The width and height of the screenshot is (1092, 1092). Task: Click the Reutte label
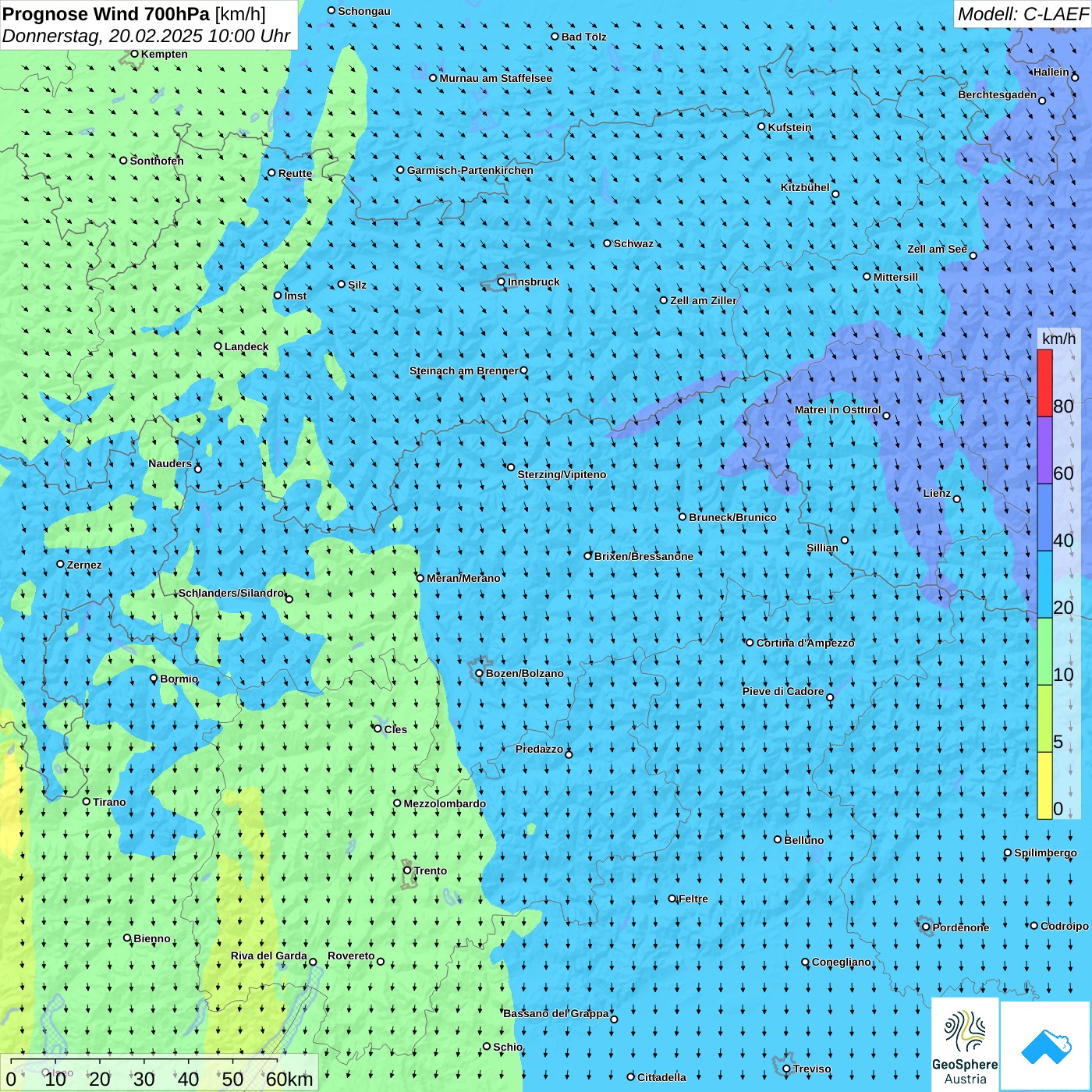(x=295, y=173)
